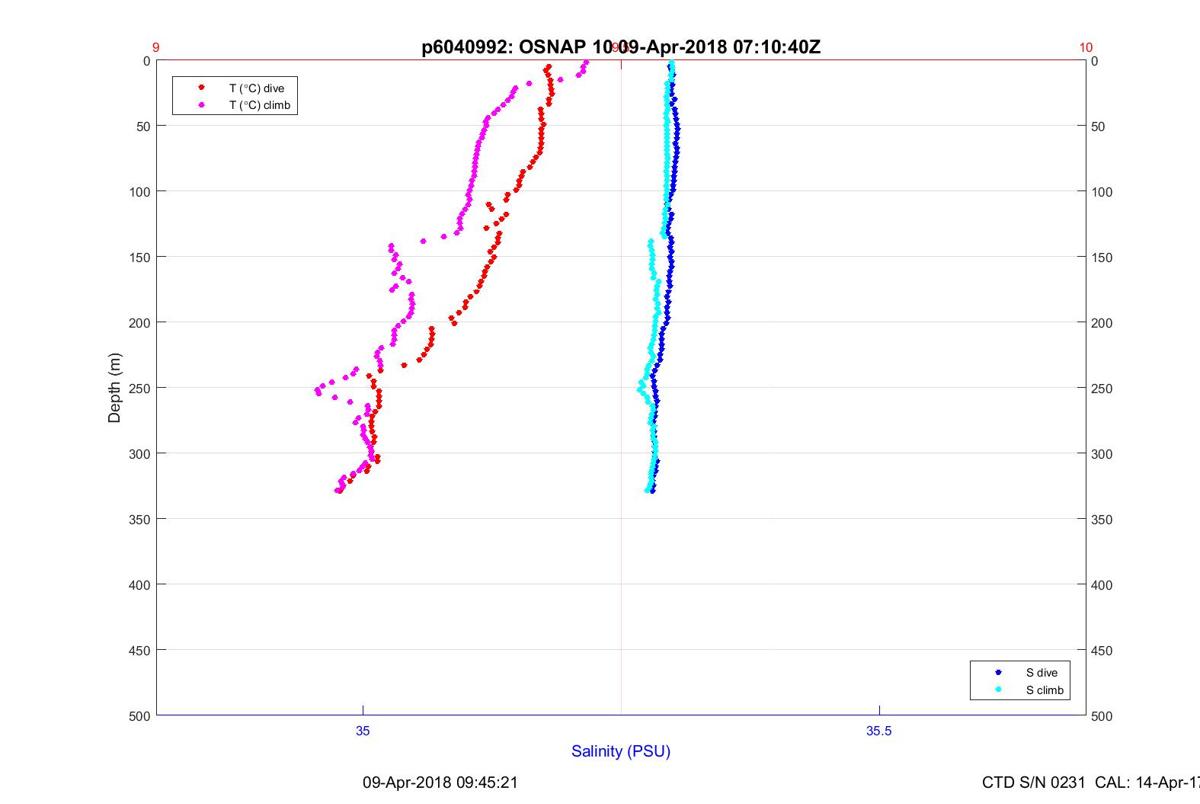Click the '35' salinity tick label

363,732
